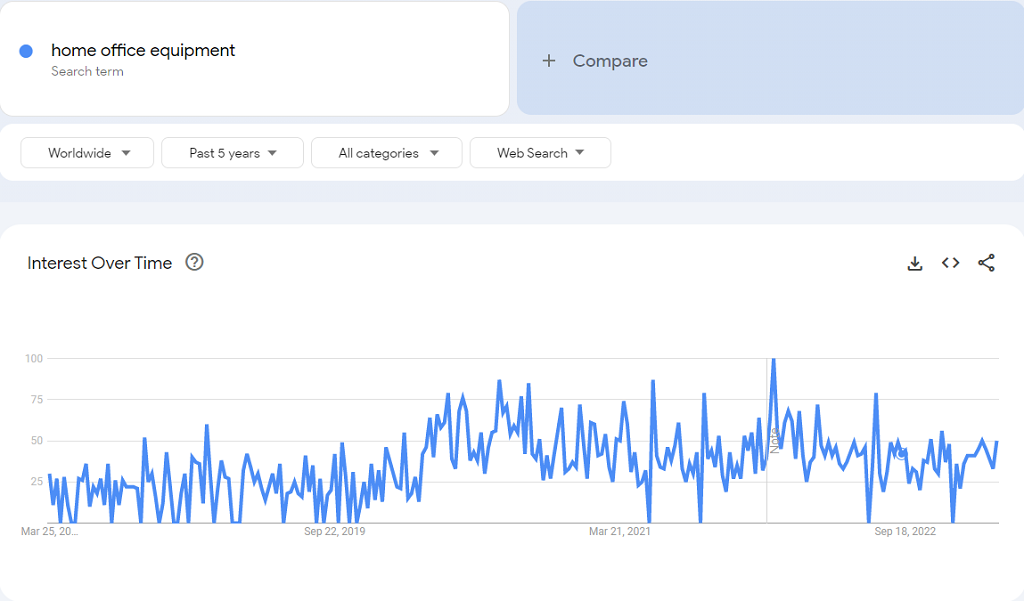Share the Interest Over Time chart
1024x601 pixels.
(x=986, y=263)
